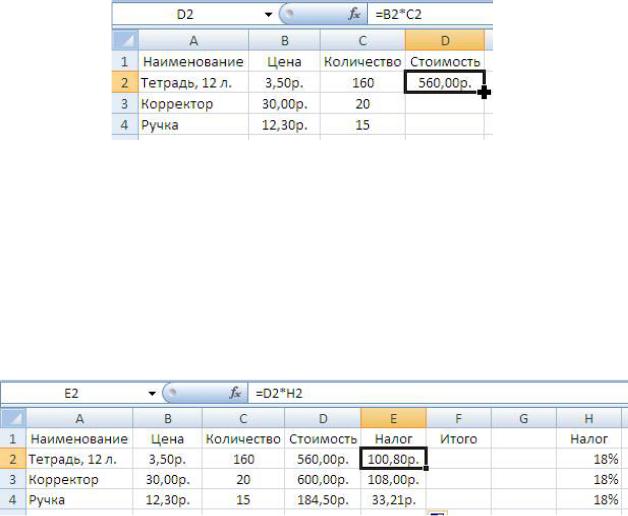Select quantity 20 in the =D2*H2 sheet

click(243, 479)
